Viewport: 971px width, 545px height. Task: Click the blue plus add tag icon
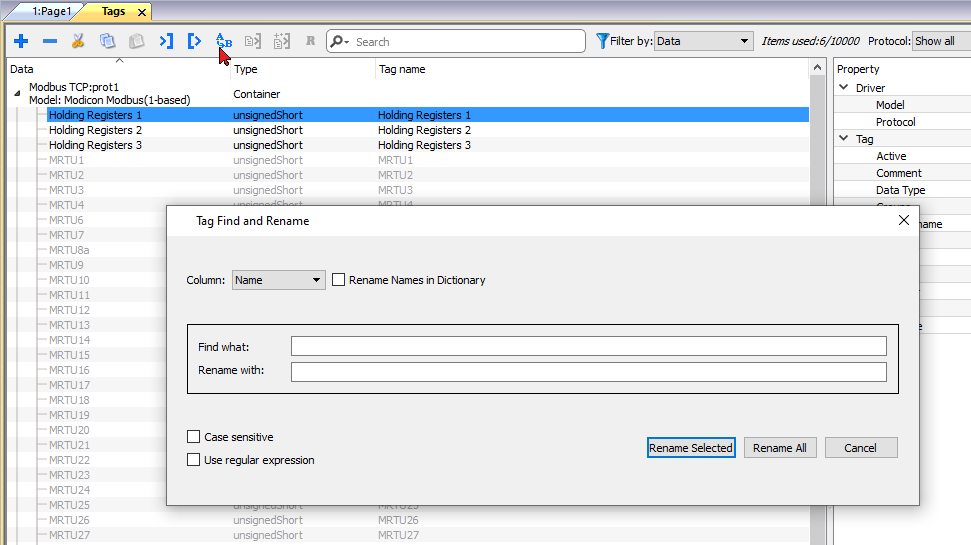(21, 41)
